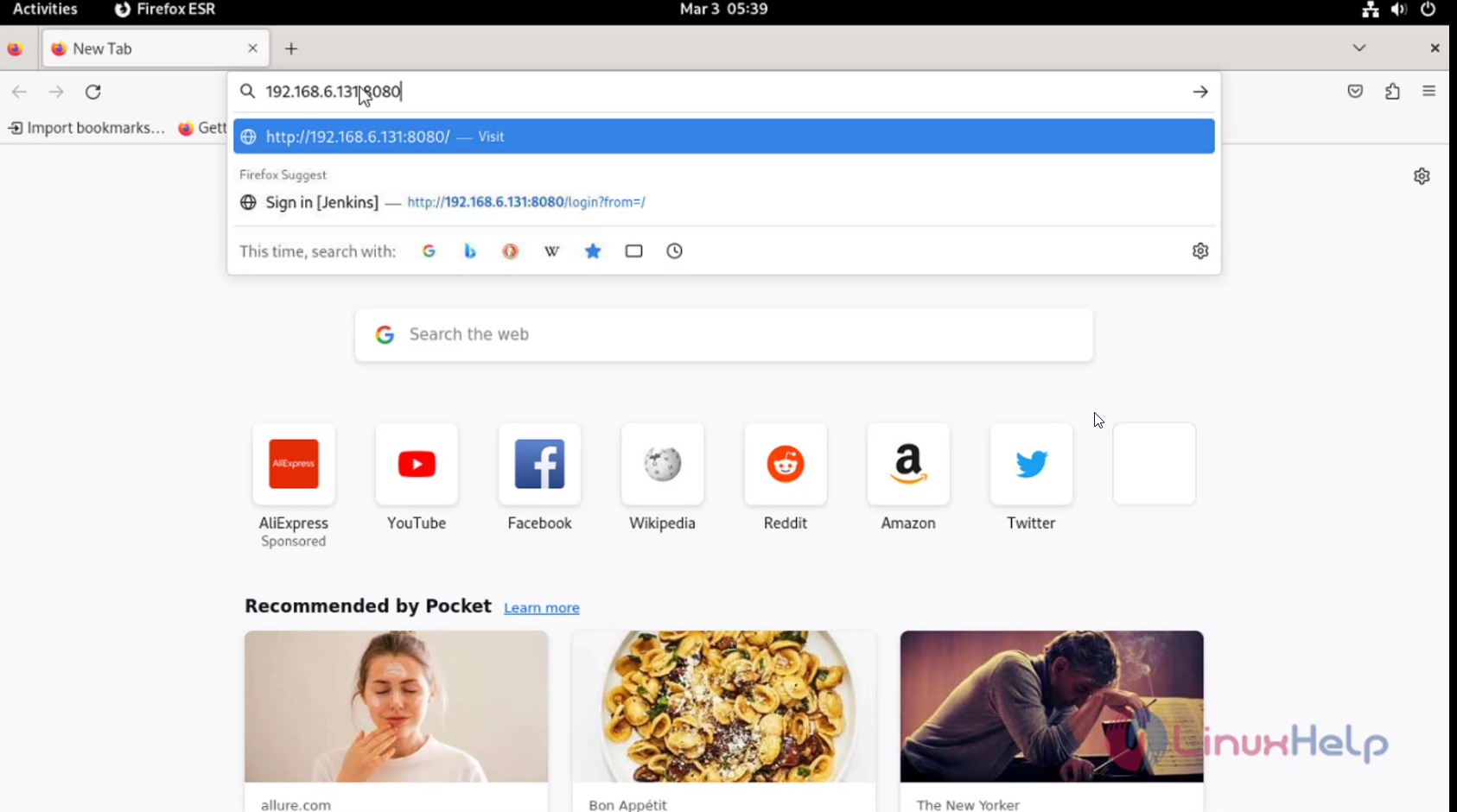Open the Firefox hamburger application menu
This screenshot has width=1457, height=812.
tap(1428, 92)
